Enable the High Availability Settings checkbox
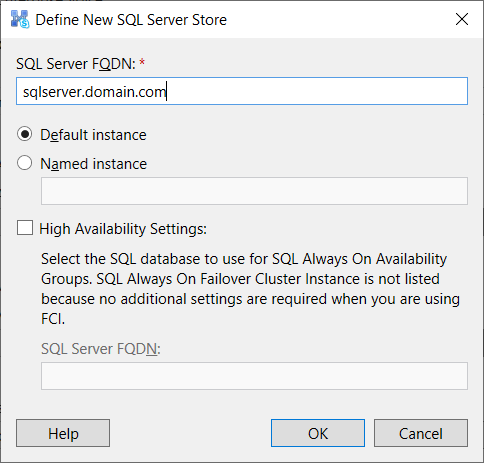This screenshot has width=484, height=463. point(25,228)
